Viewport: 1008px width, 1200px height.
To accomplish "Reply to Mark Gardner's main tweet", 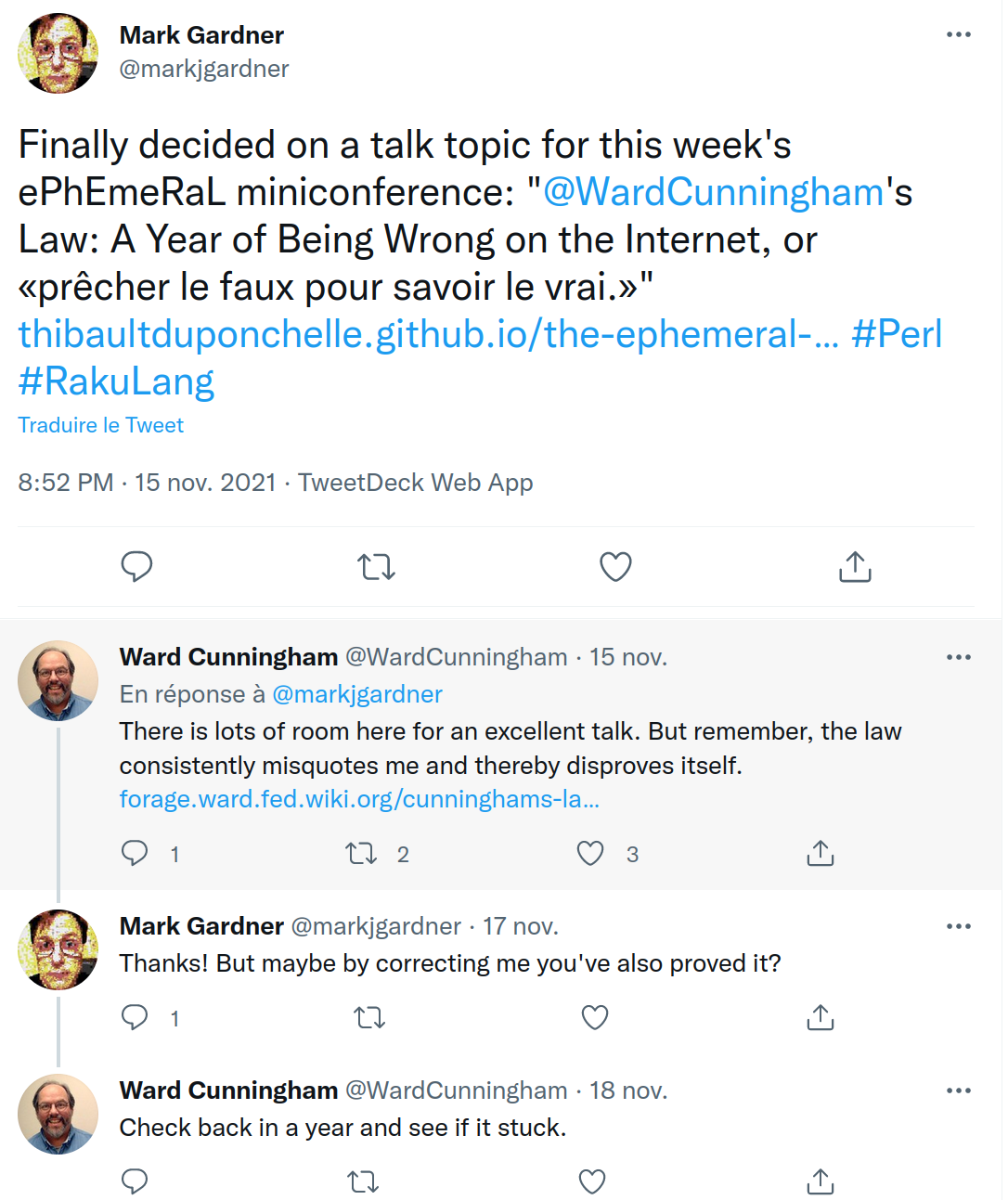I will click(136, 566).
